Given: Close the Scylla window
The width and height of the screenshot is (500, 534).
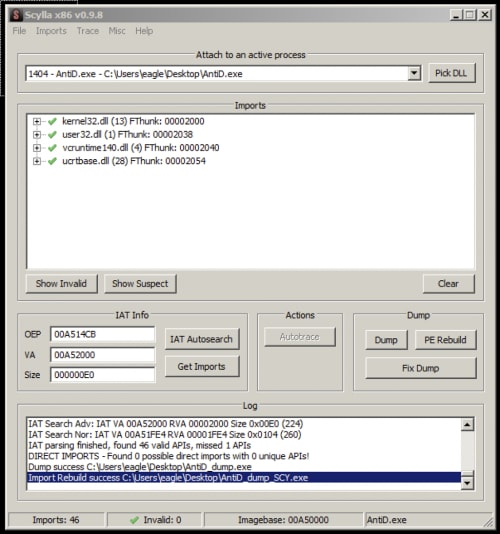Looking at the screenshot, I should [485, 15].
